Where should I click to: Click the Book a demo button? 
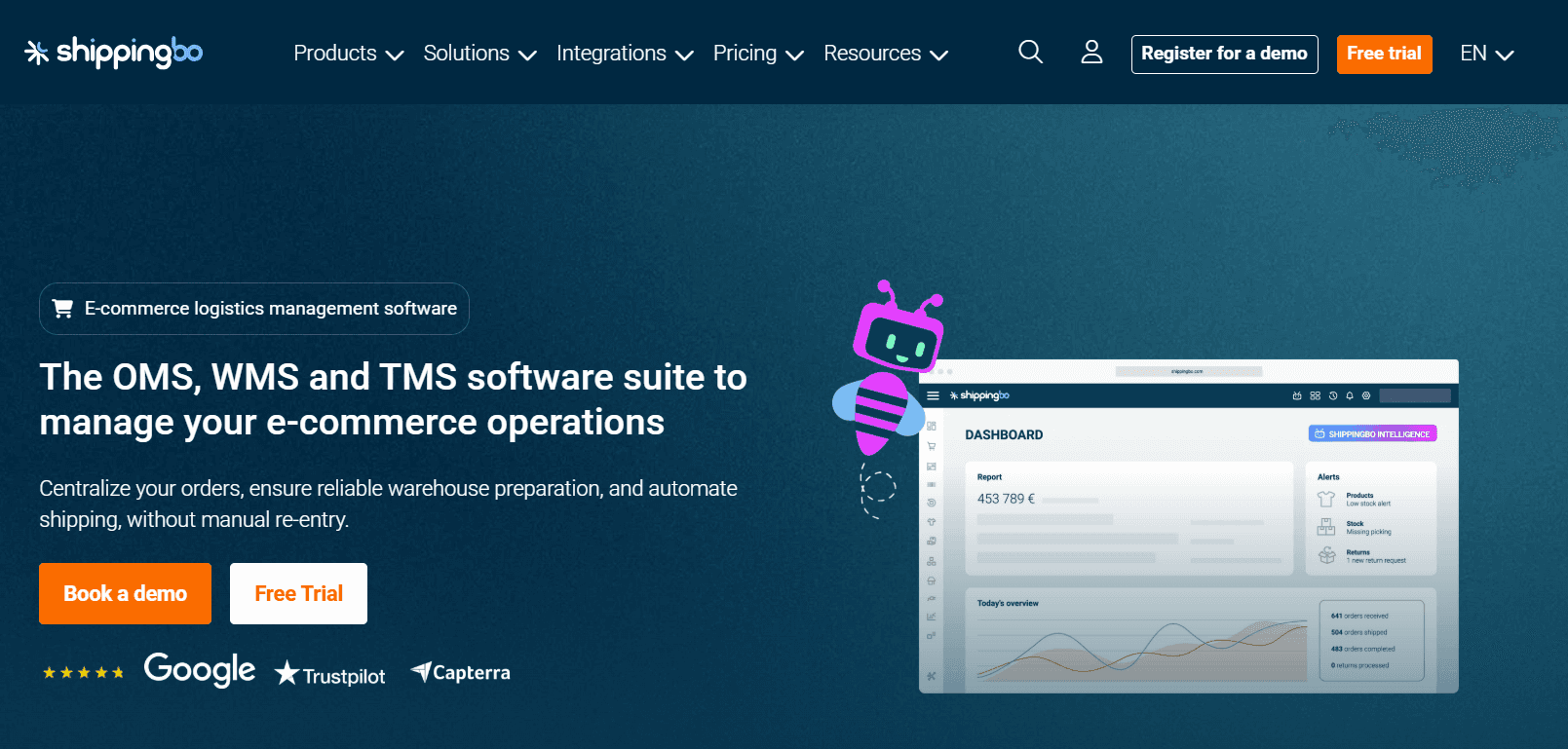125,593
